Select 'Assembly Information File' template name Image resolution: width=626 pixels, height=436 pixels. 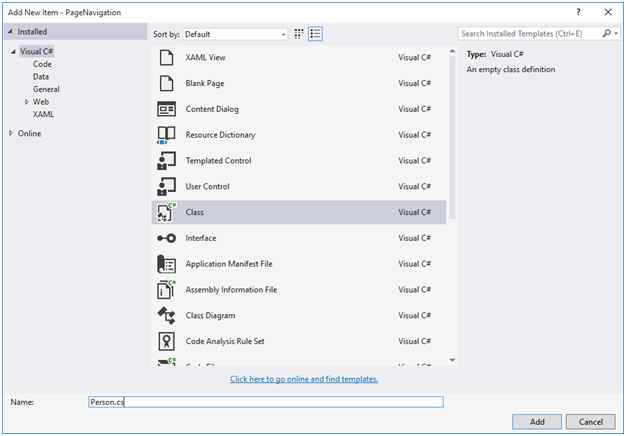coord(231,290)
